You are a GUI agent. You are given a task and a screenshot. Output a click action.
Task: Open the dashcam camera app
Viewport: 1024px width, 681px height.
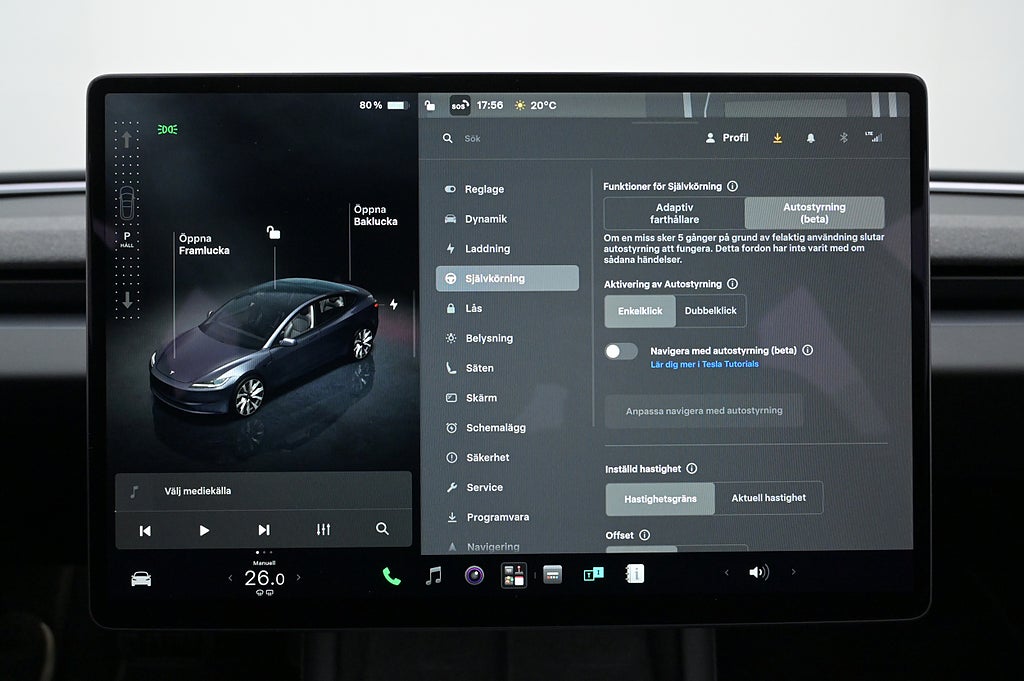coord(474,575)
